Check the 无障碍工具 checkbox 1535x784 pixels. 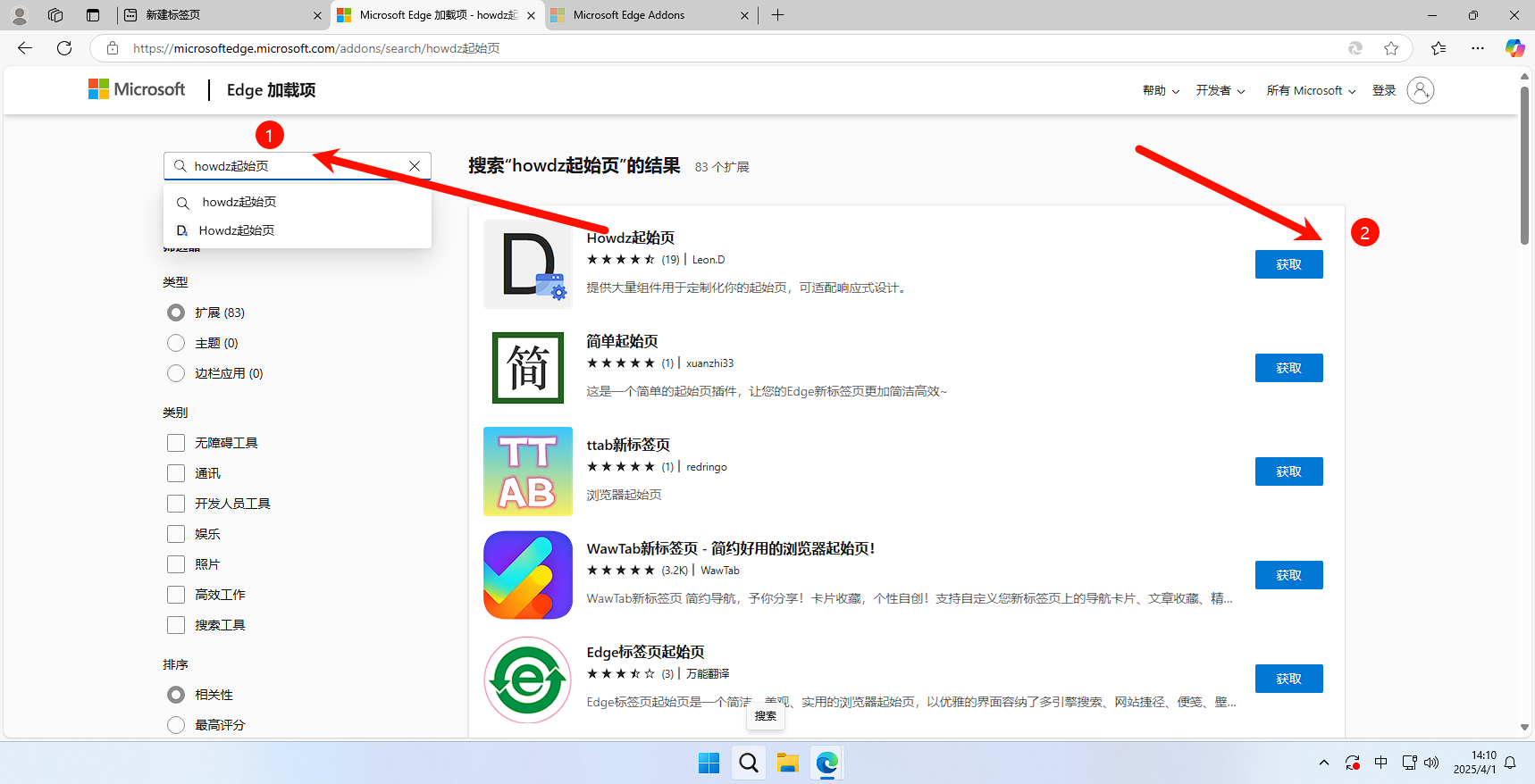(176, 443)
